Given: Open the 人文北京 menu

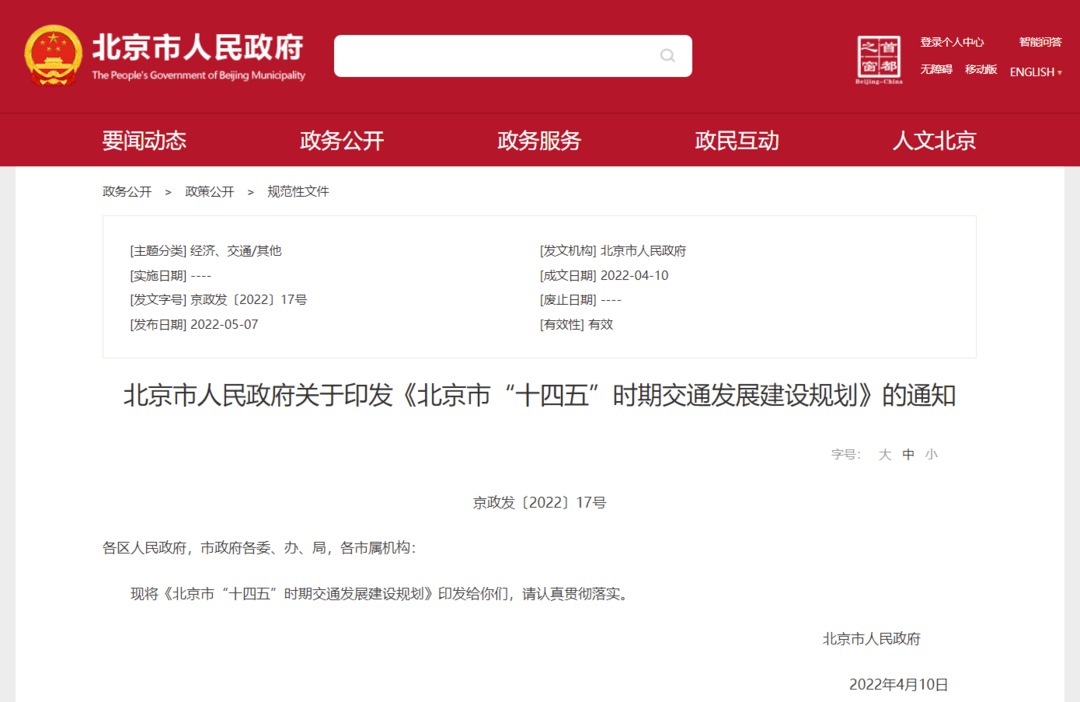Looking at the screenshot, I should [x=934, y=141].
